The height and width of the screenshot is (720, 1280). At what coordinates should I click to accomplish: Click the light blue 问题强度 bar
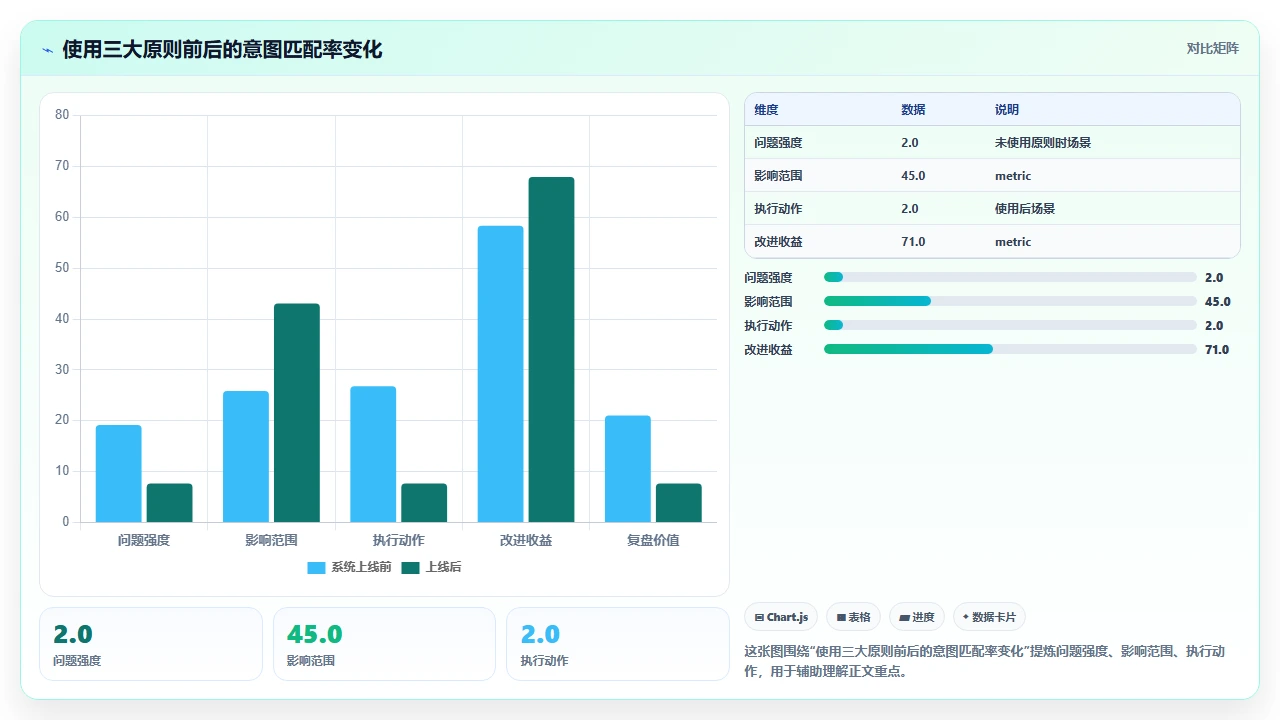coord(119,474)
